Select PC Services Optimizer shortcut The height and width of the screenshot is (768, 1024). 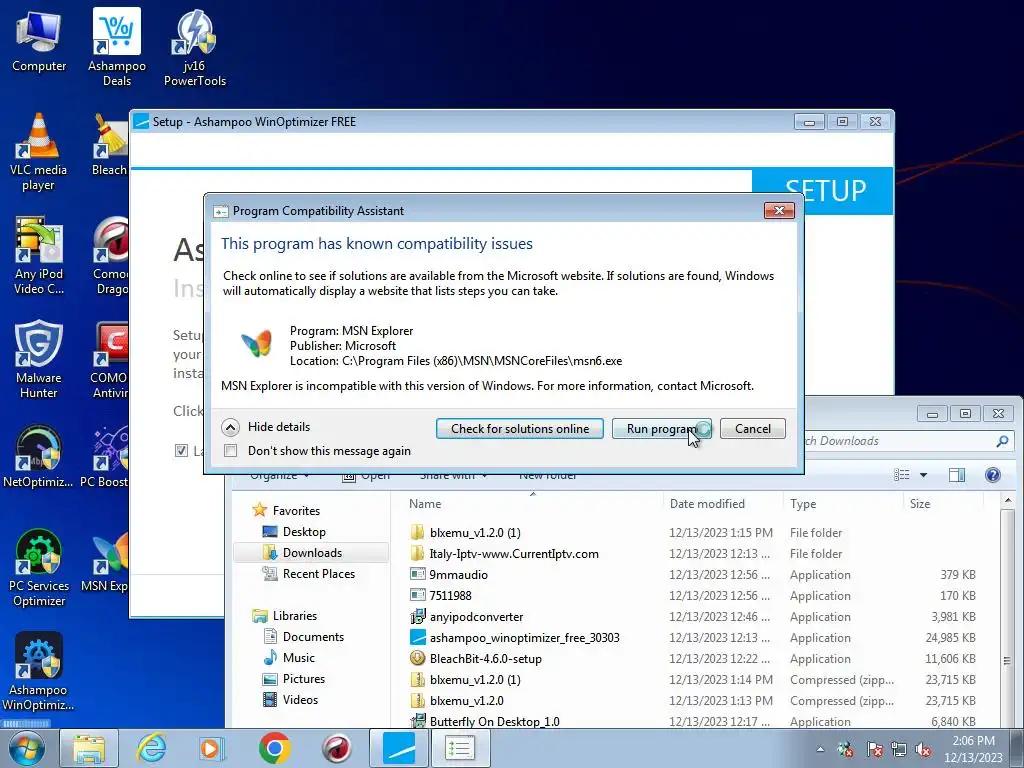[39, 568]
